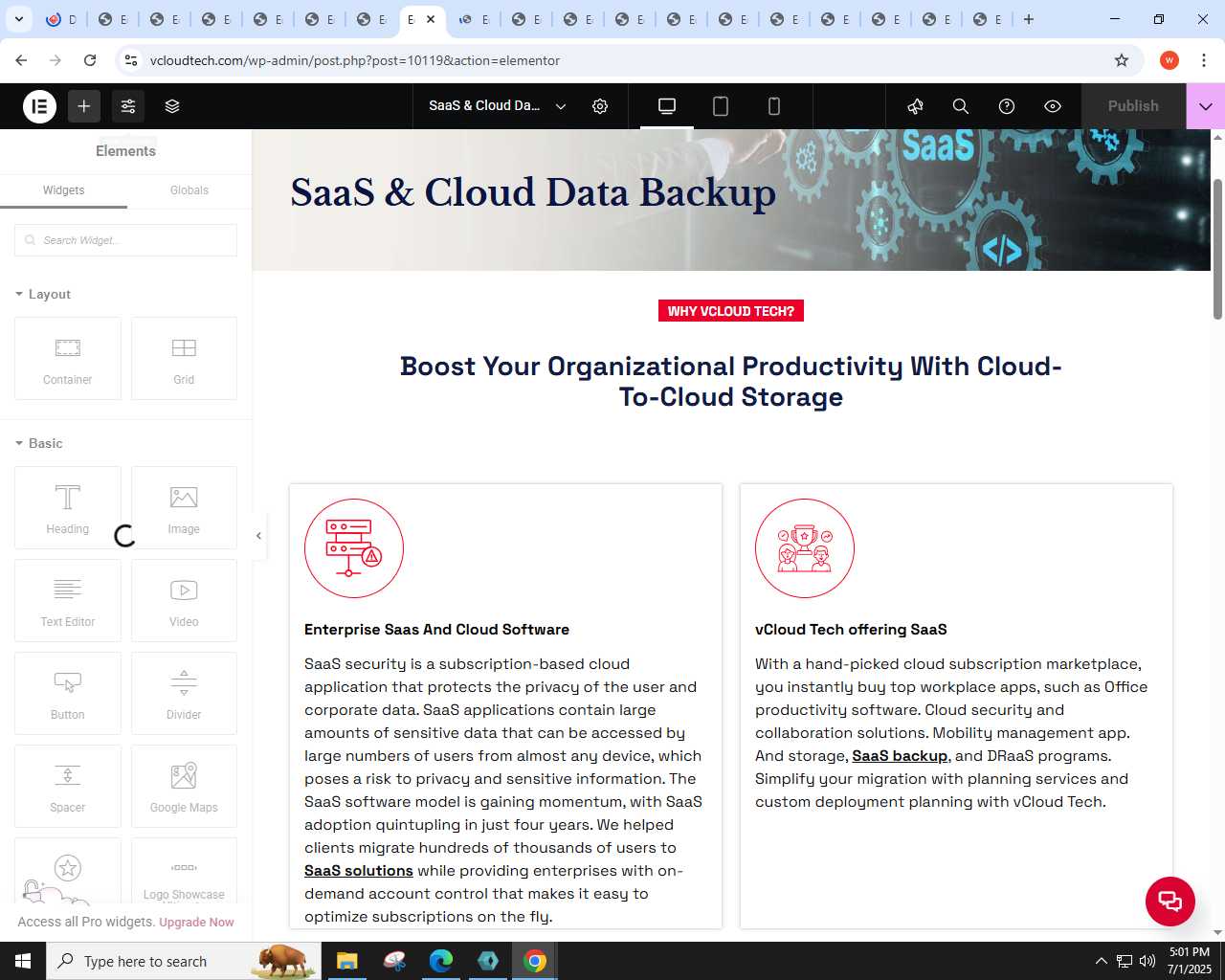The image size is (1225, 980).
Task: Click the red server warning icon
Action: tap(354, 548)
